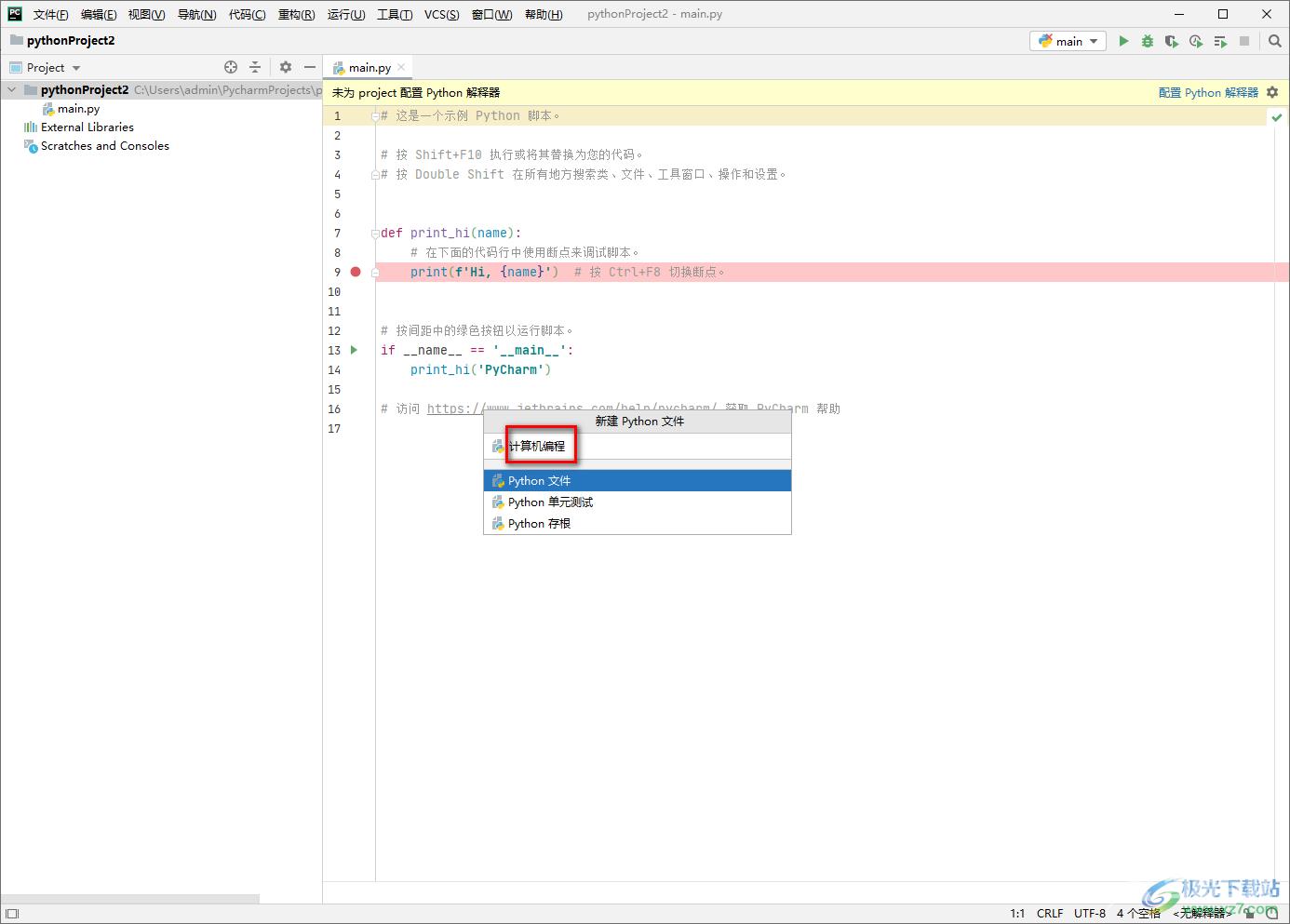
Task: Open the 视图(V) menu
Action: click(x=146, y=14)
